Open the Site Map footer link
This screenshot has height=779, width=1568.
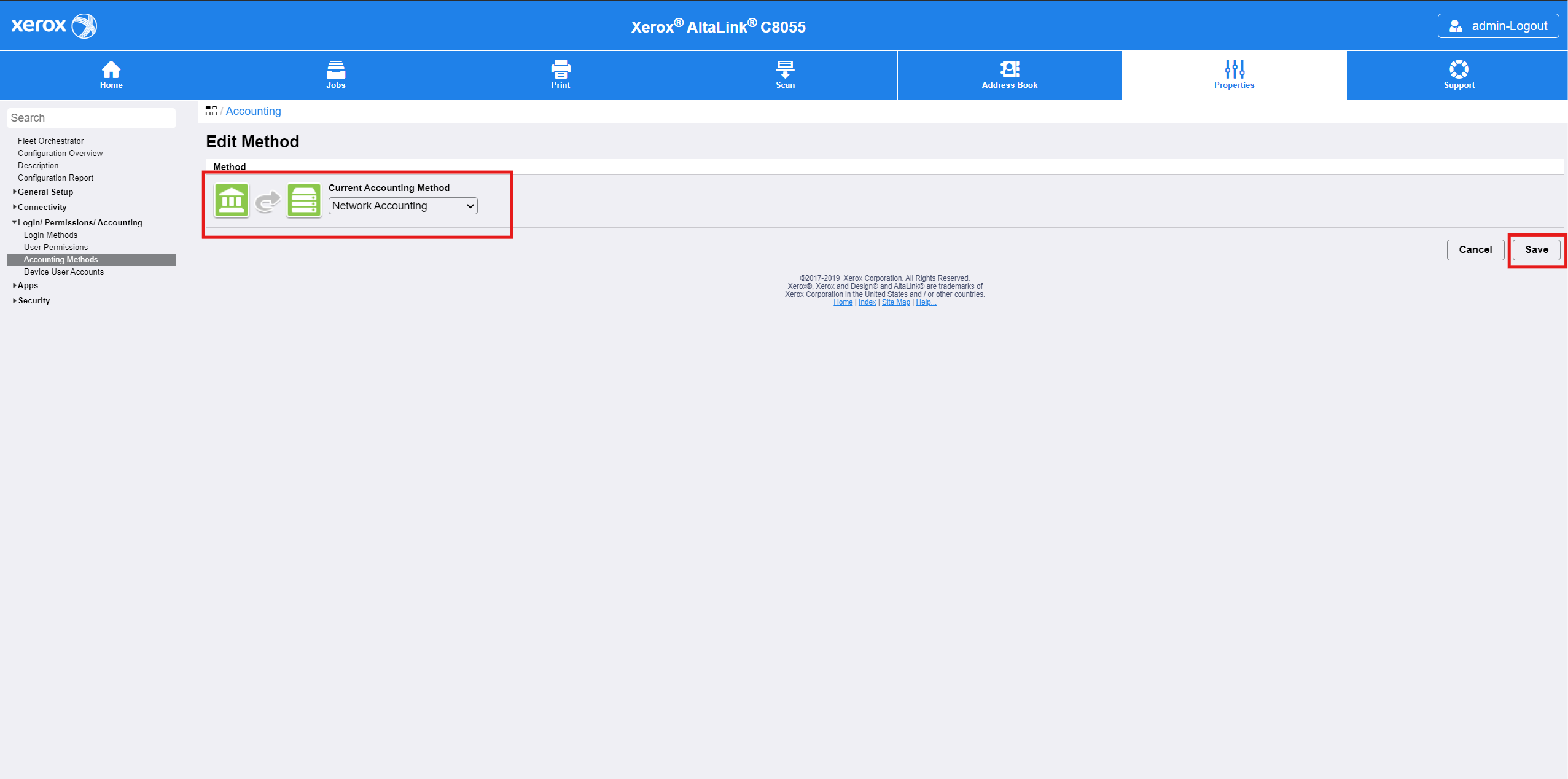(x=895, y=302)
